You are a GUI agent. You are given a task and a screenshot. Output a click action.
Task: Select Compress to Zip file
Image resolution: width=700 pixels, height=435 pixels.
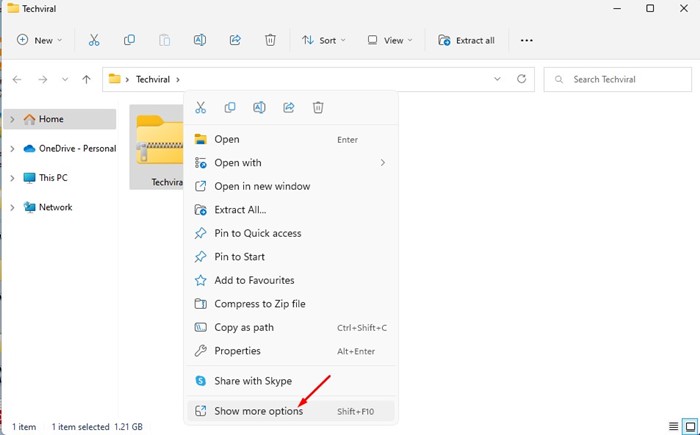[291, 304]
